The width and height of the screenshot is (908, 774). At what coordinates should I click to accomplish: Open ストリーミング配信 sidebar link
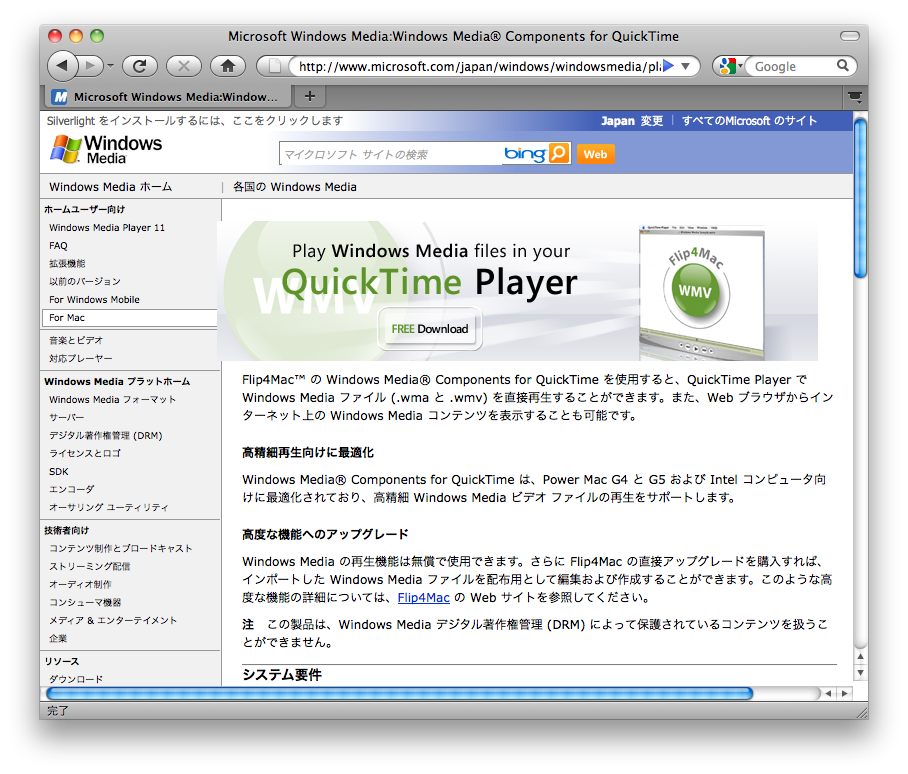click(x=90, y=566)
